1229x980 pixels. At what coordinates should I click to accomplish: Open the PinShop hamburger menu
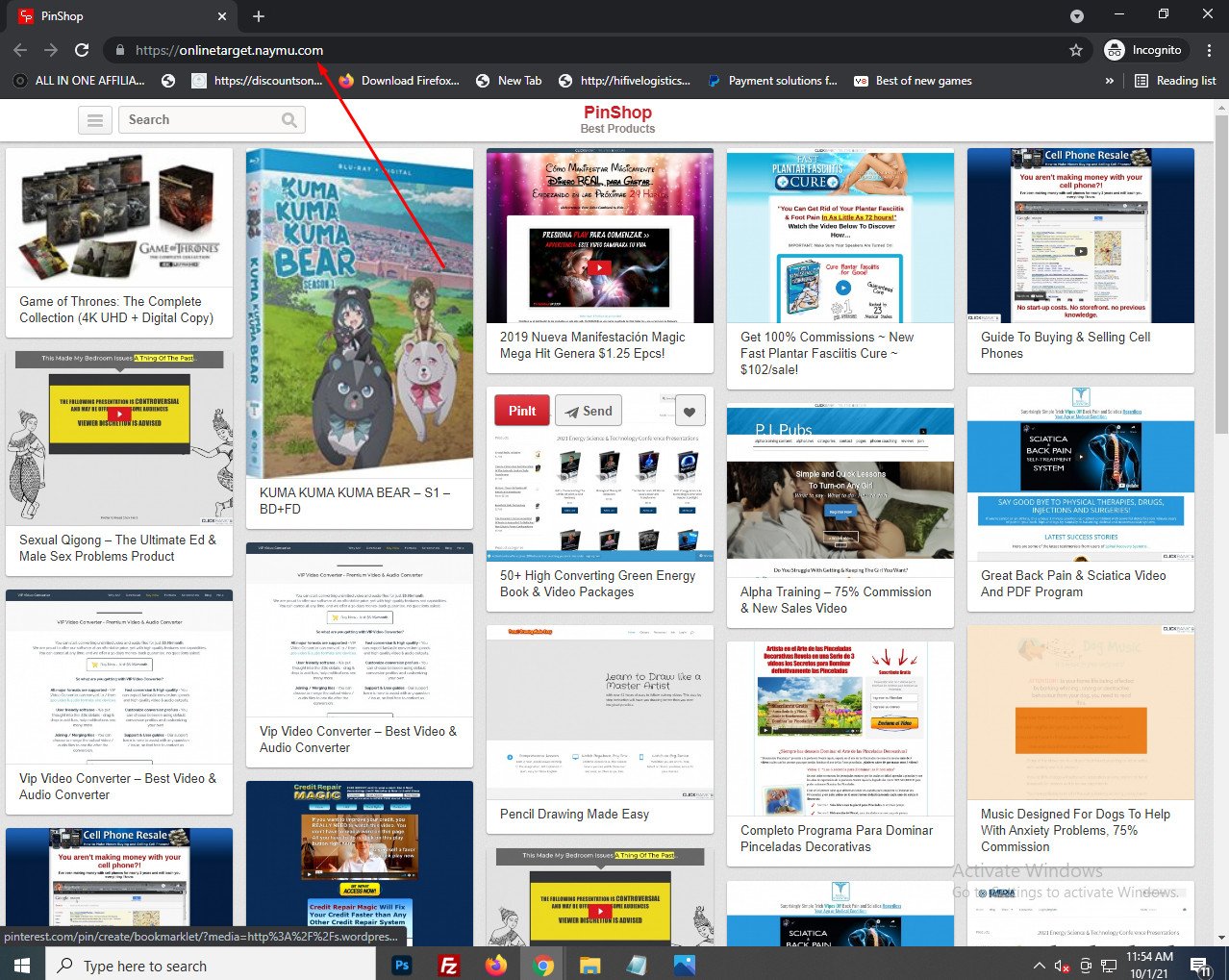click(x=94, y=120)
